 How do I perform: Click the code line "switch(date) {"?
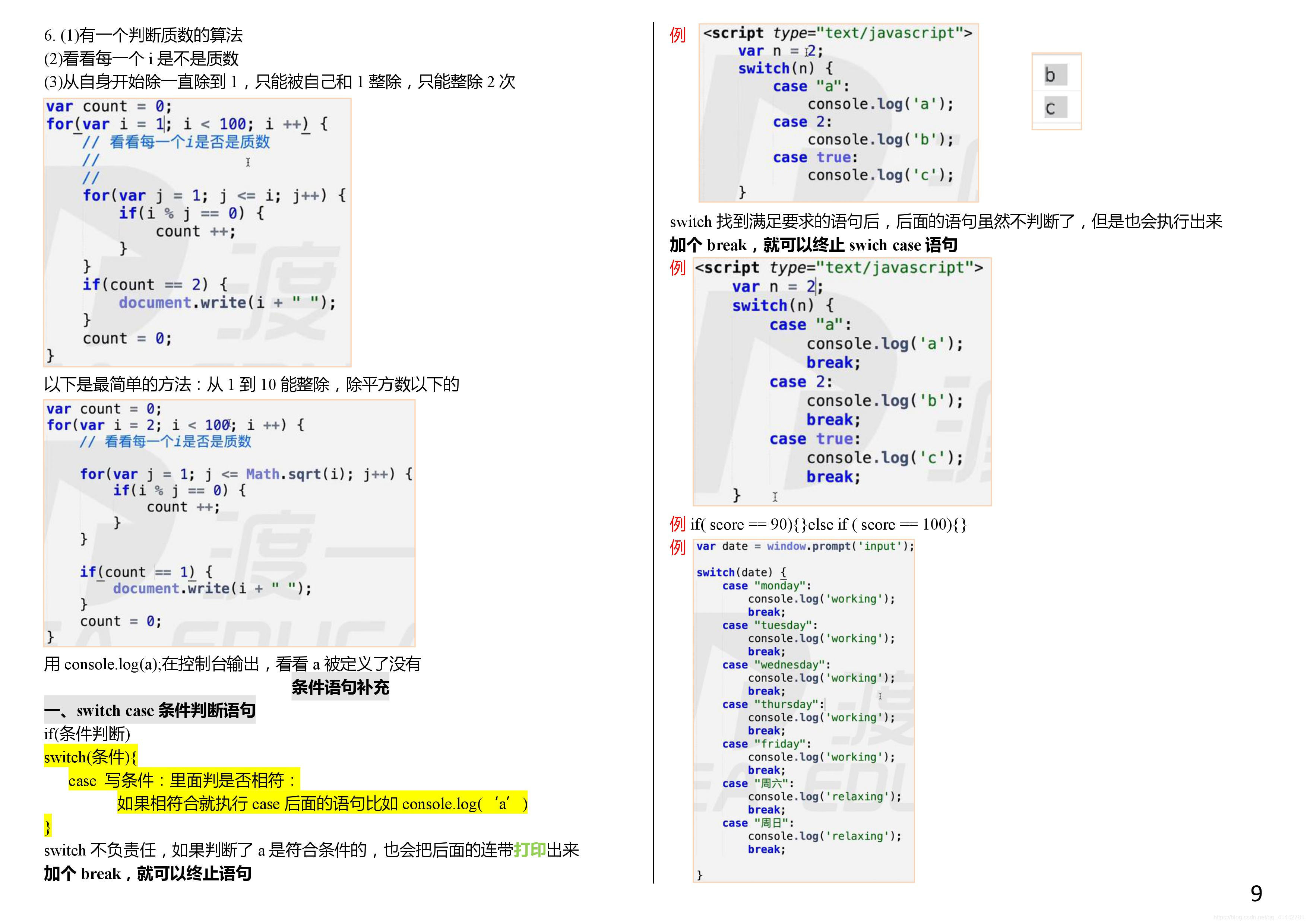pyautogui.click(x=742, y=573)
